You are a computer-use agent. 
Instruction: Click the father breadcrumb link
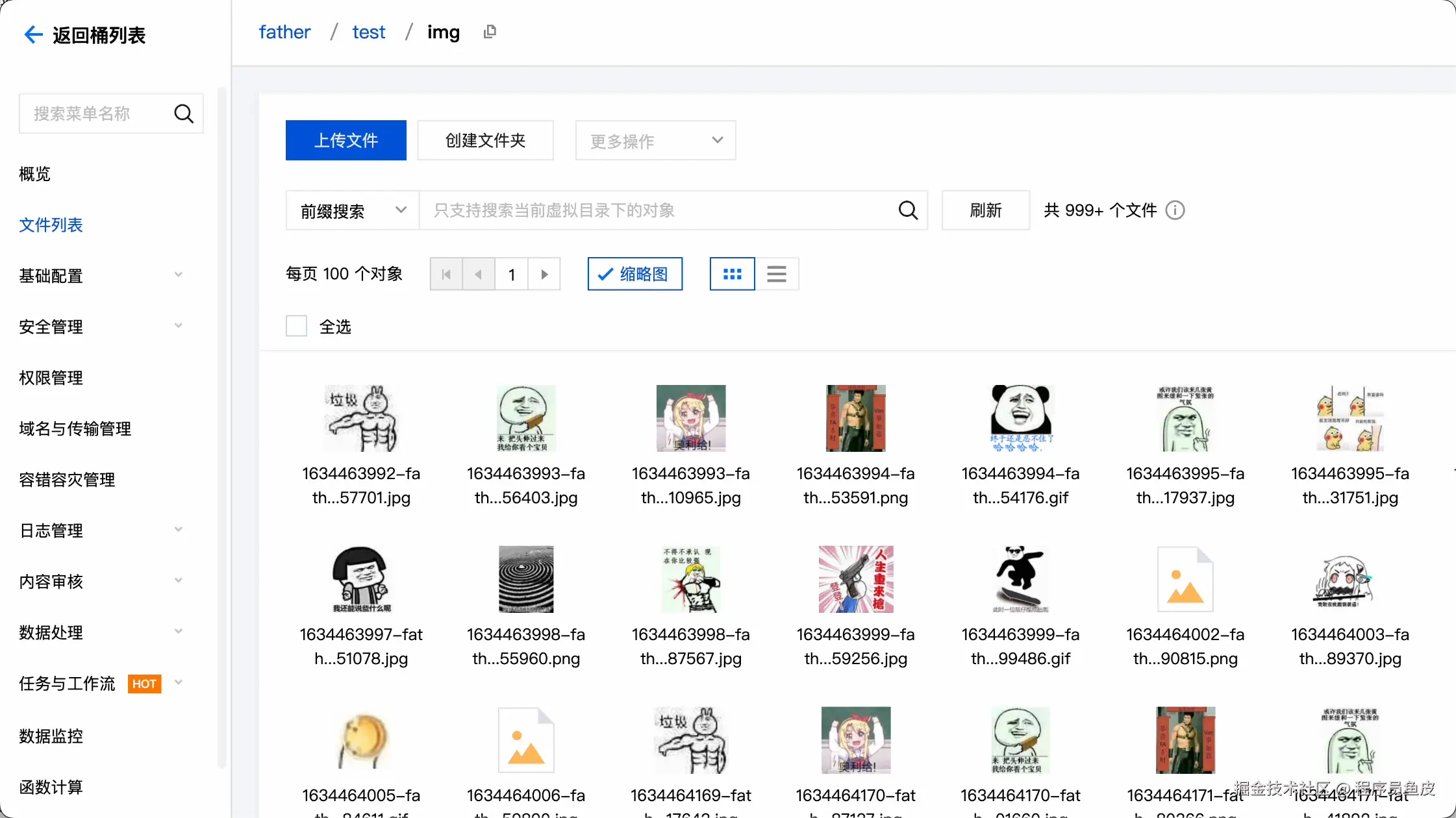(x=284, y=32)
